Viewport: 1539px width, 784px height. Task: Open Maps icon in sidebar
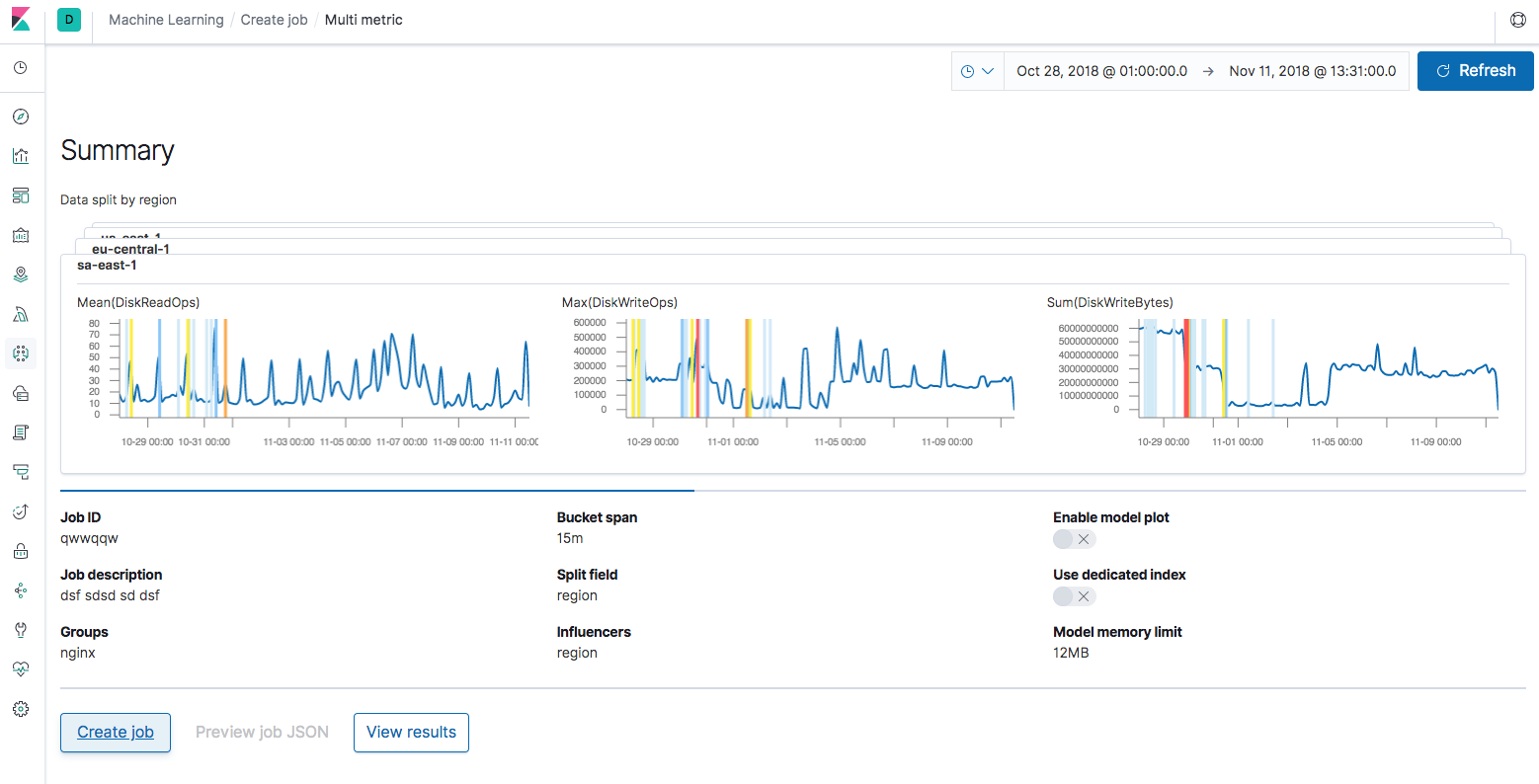click(x=21, y=274)
